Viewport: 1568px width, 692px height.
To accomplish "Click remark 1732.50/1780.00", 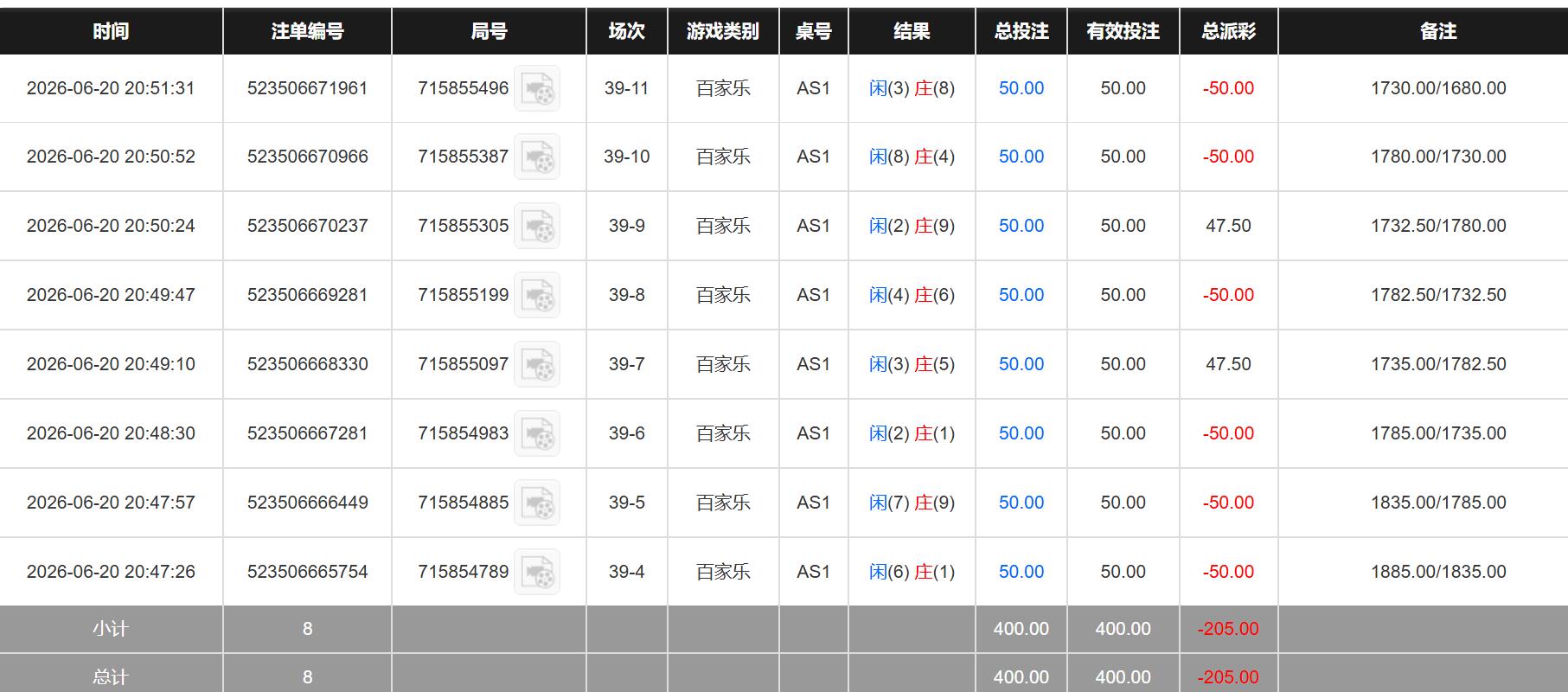I will click(x=1438, y=226).
